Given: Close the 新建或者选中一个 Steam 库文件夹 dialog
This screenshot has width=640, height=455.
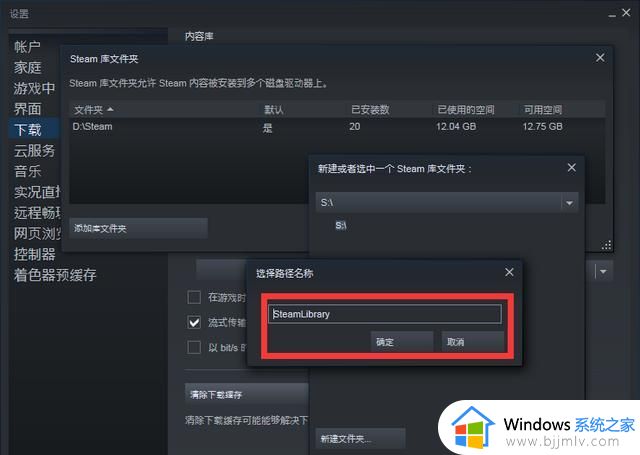Looking at the screenshot, I should [571, 168].
